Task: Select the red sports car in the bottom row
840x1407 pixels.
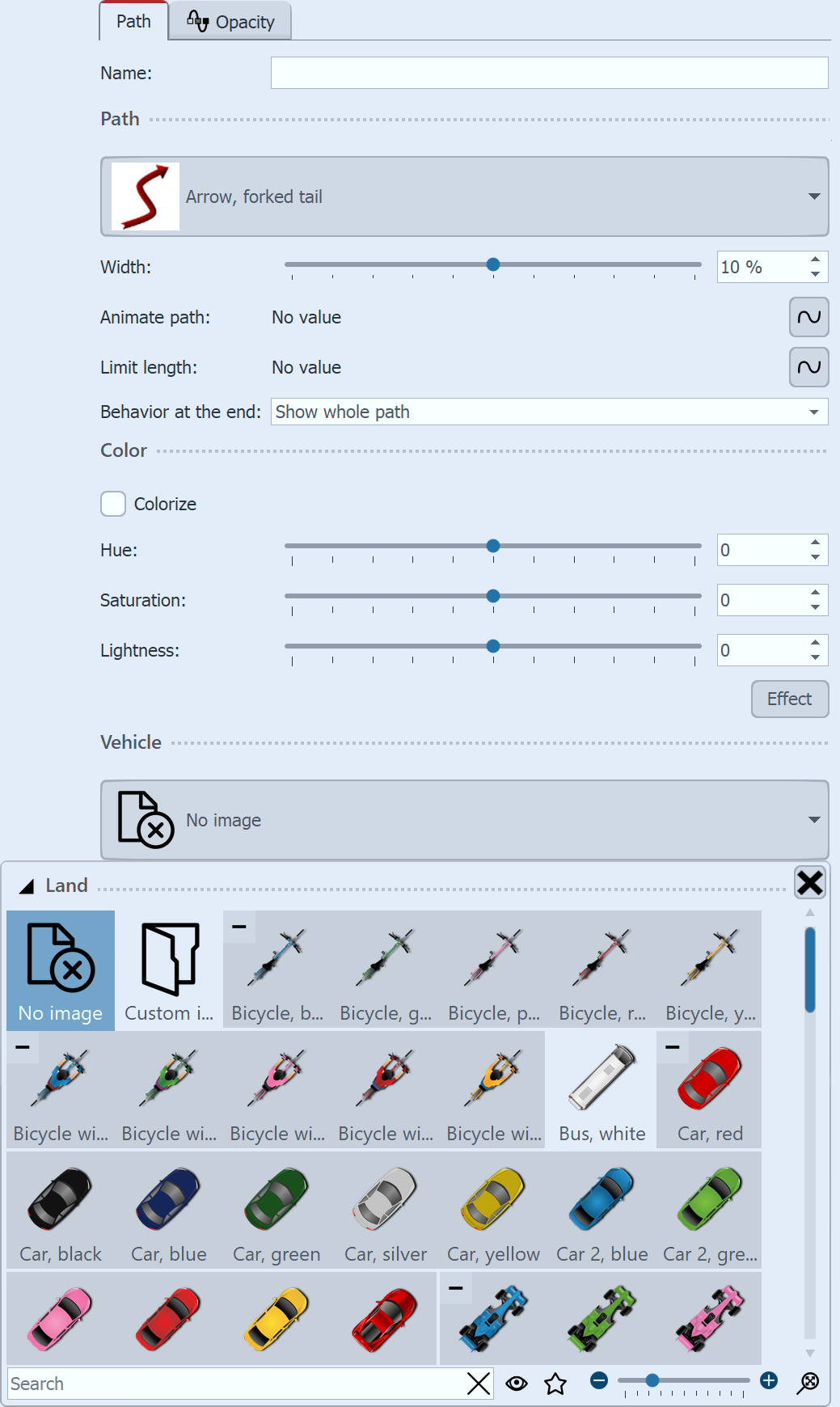Action: pyautogui.click(x=386, y=1319)
